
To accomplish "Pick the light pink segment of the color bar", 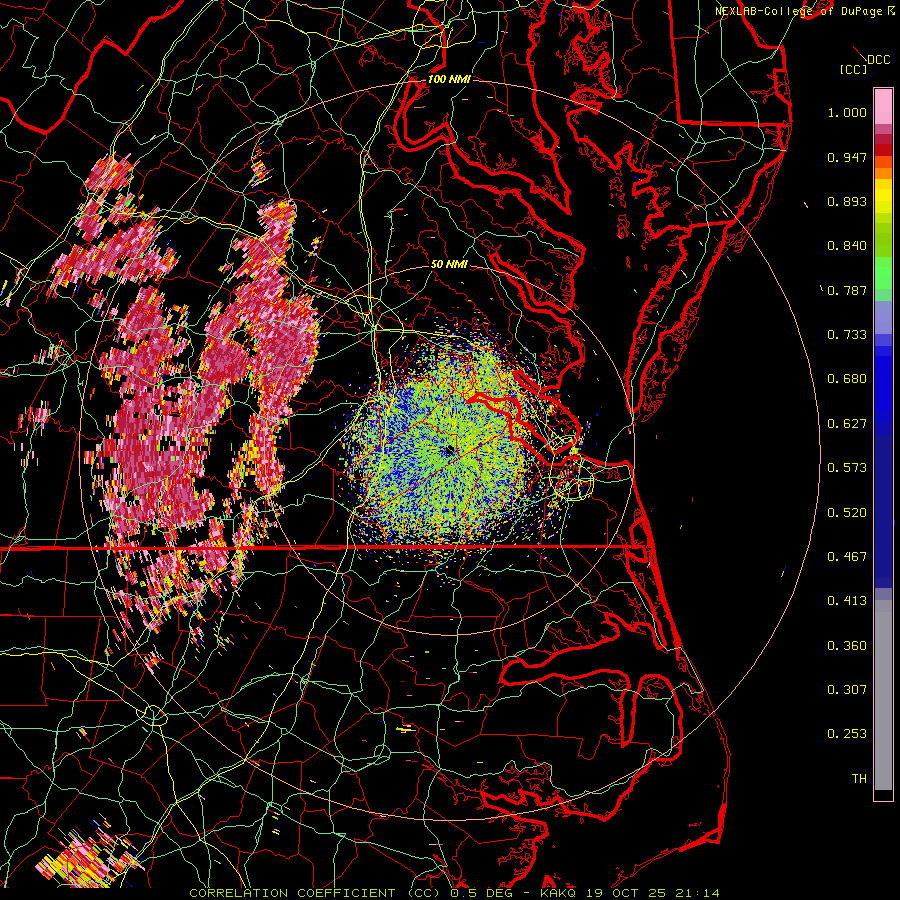I will pos(883,107).
